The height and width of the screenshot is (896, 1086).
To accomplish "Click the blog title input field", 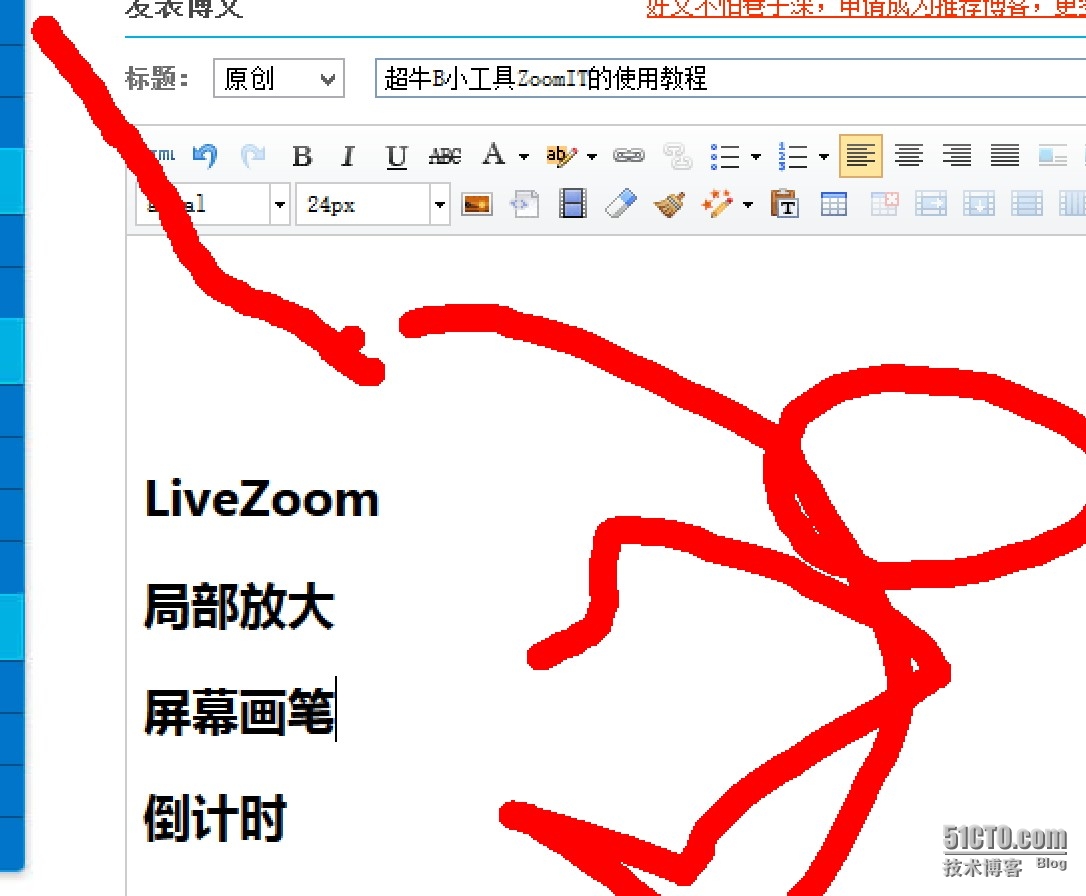I will (x=730, y=78).
